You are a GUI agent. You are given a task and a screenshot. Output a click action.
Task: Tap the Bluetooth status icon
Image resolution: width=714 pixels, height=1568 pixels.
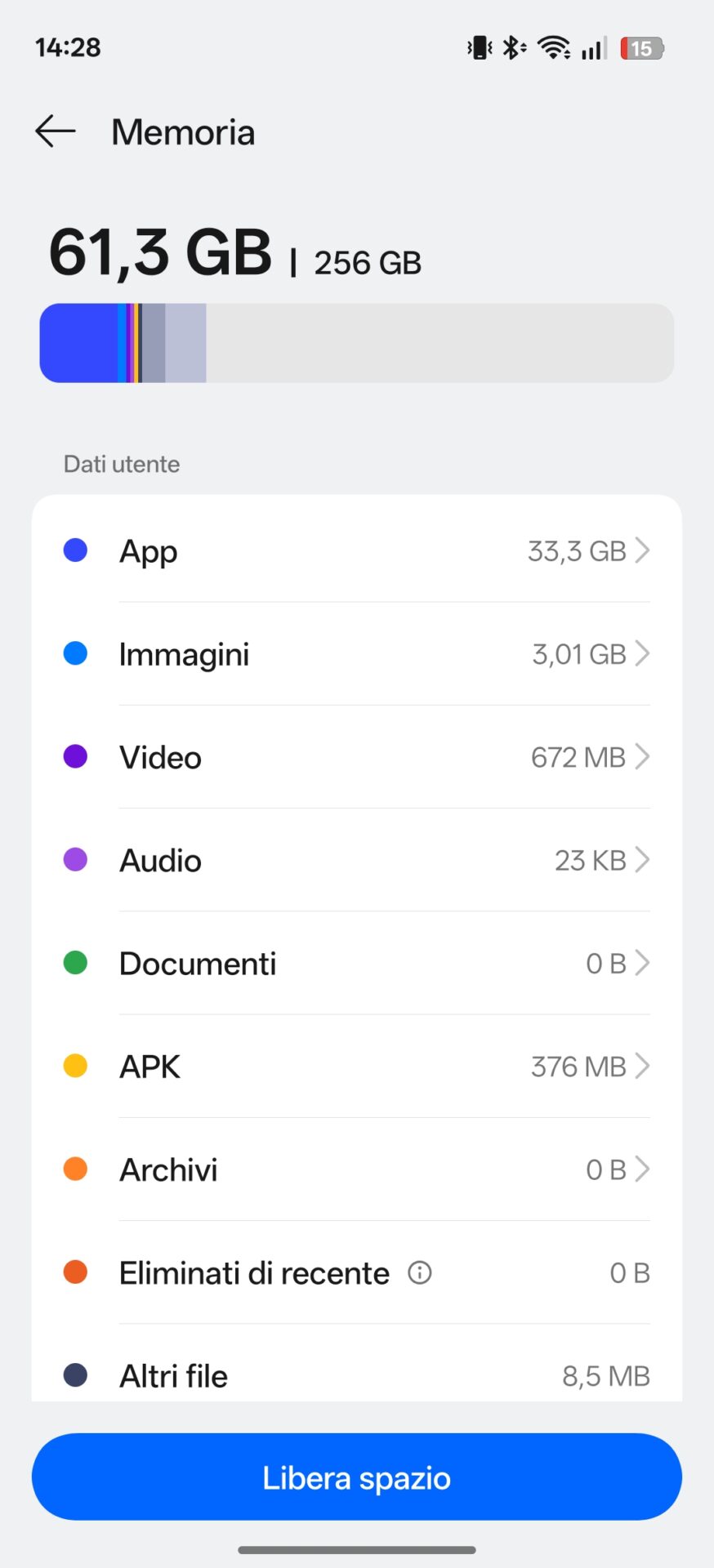point(513,48)
